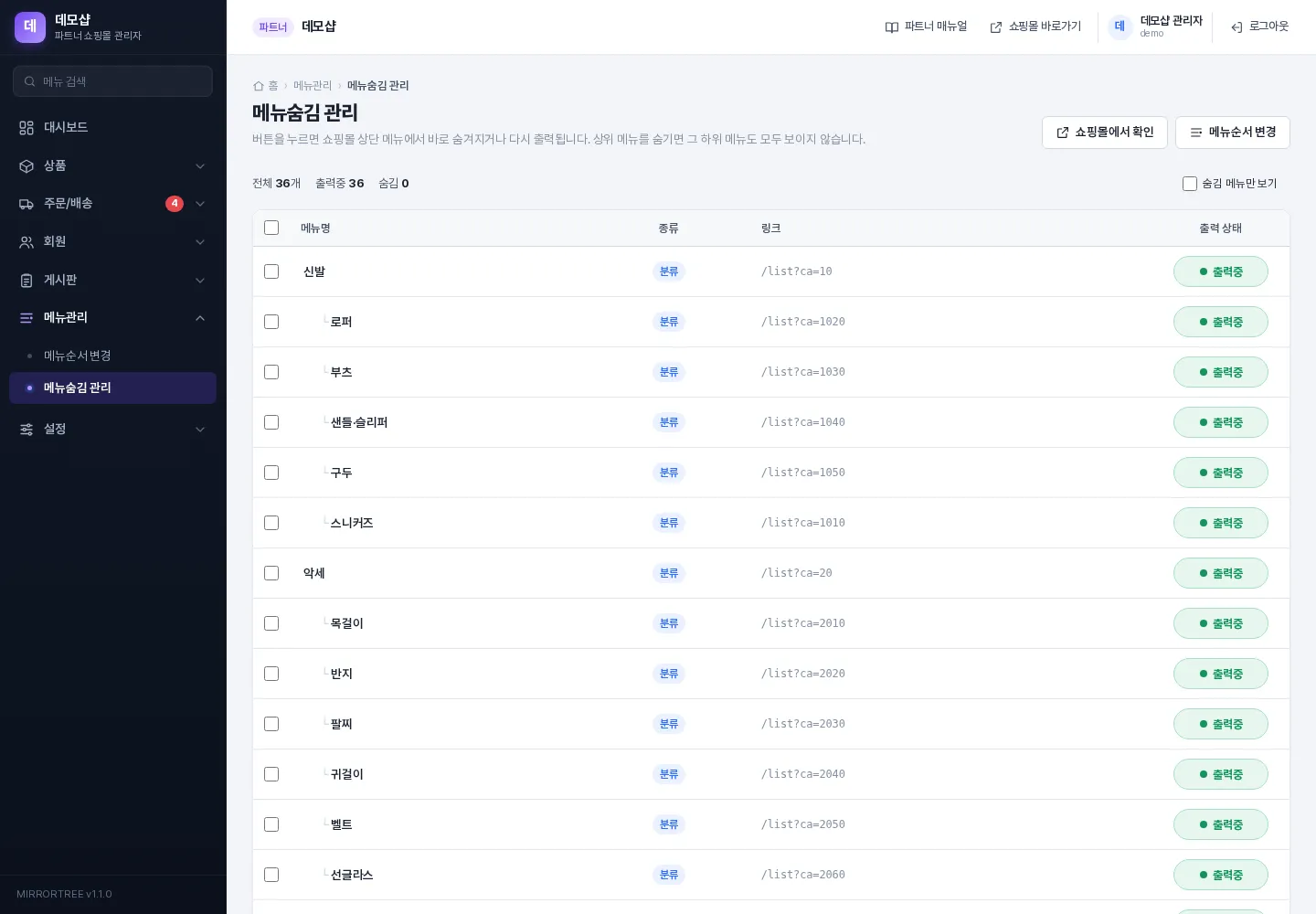Screen dimensions: 1316x914
Task: Click the logout arrow icon
Action: 1236,27
